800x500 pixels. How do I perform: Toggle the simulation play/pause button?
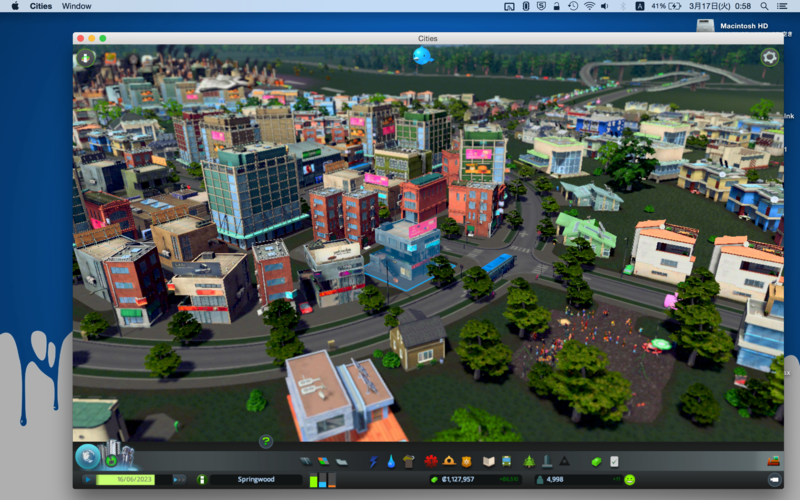88,480
